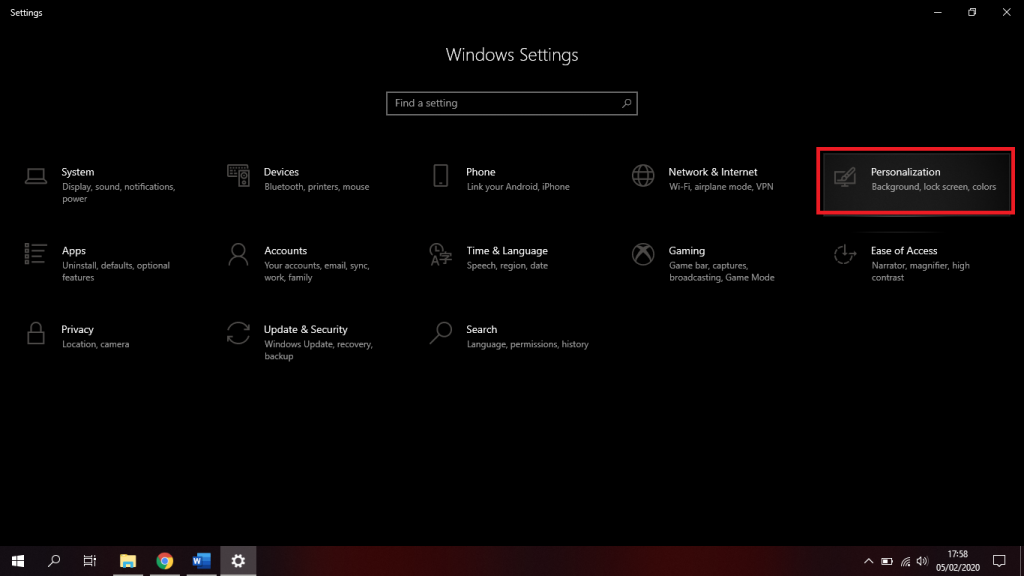Select the Gaming Xbox icon

click(643, 255)
